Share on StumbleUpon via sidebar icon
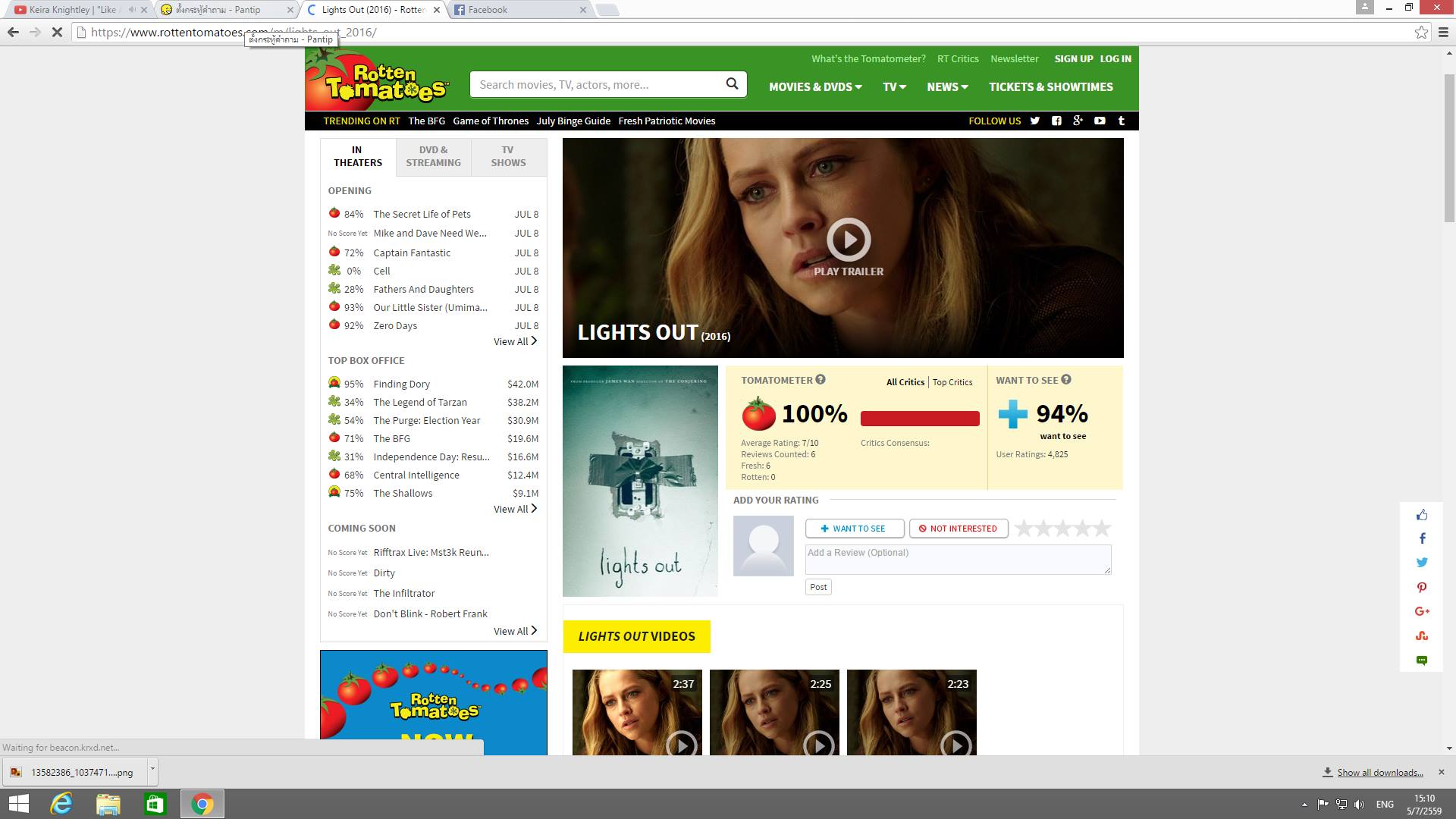The height and width of the screenshot is (819, 1456). tap(1422, 635)
